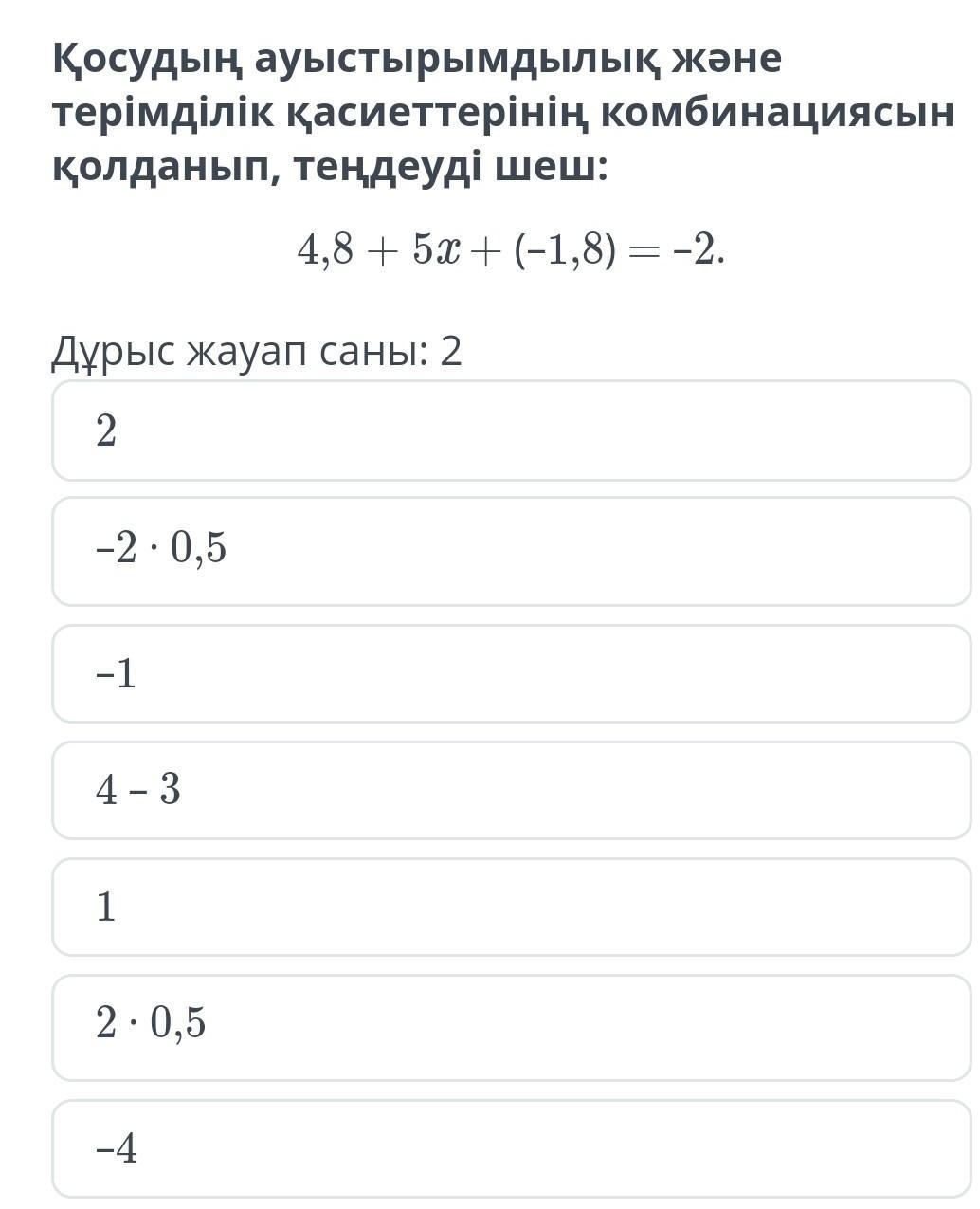Click the bold question heading text
This screenshot has width=980, height=1209.
502,114
